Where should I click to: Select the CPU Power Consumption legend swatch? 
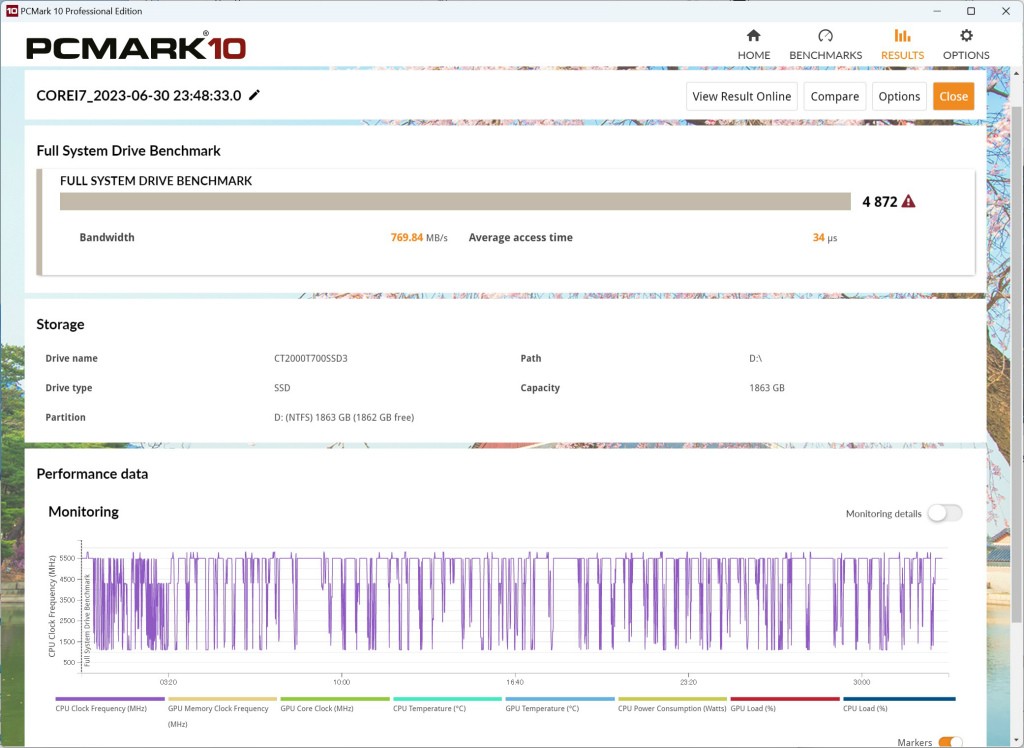672,699
